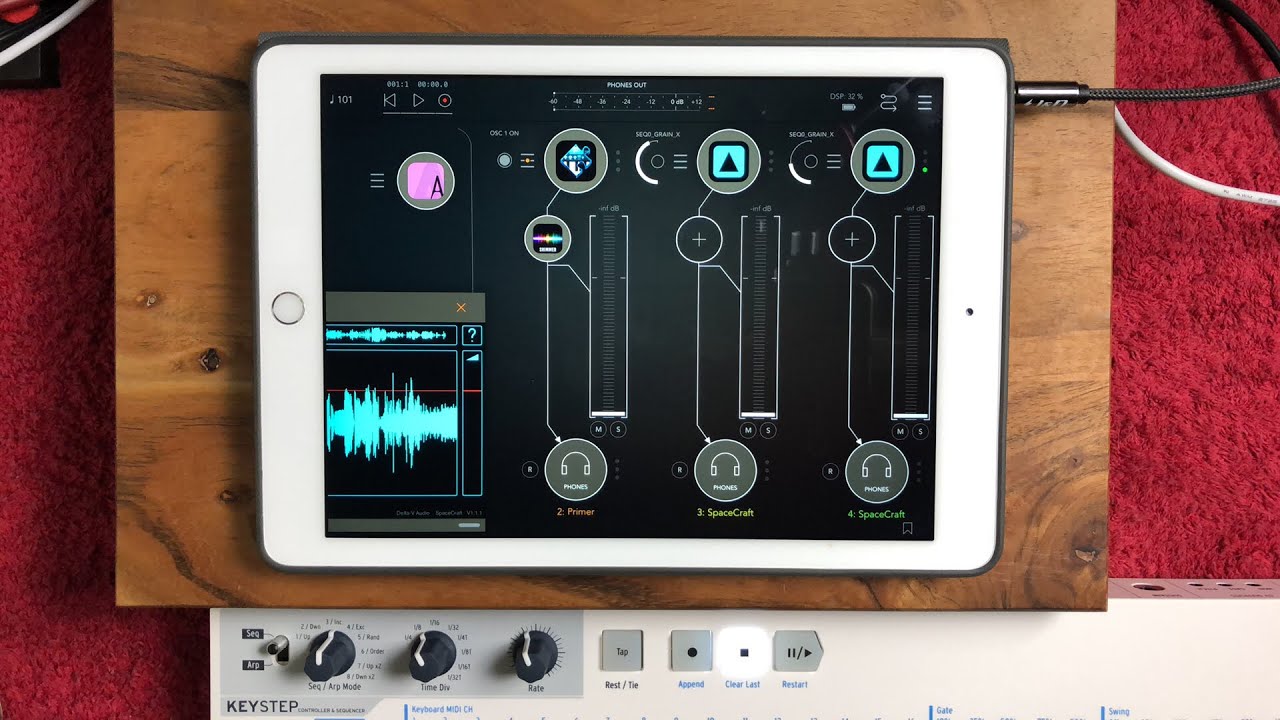Screen dimensions: 1280x720
Task: Tap dots beside channel 4 Phones output
Action: 918,470
